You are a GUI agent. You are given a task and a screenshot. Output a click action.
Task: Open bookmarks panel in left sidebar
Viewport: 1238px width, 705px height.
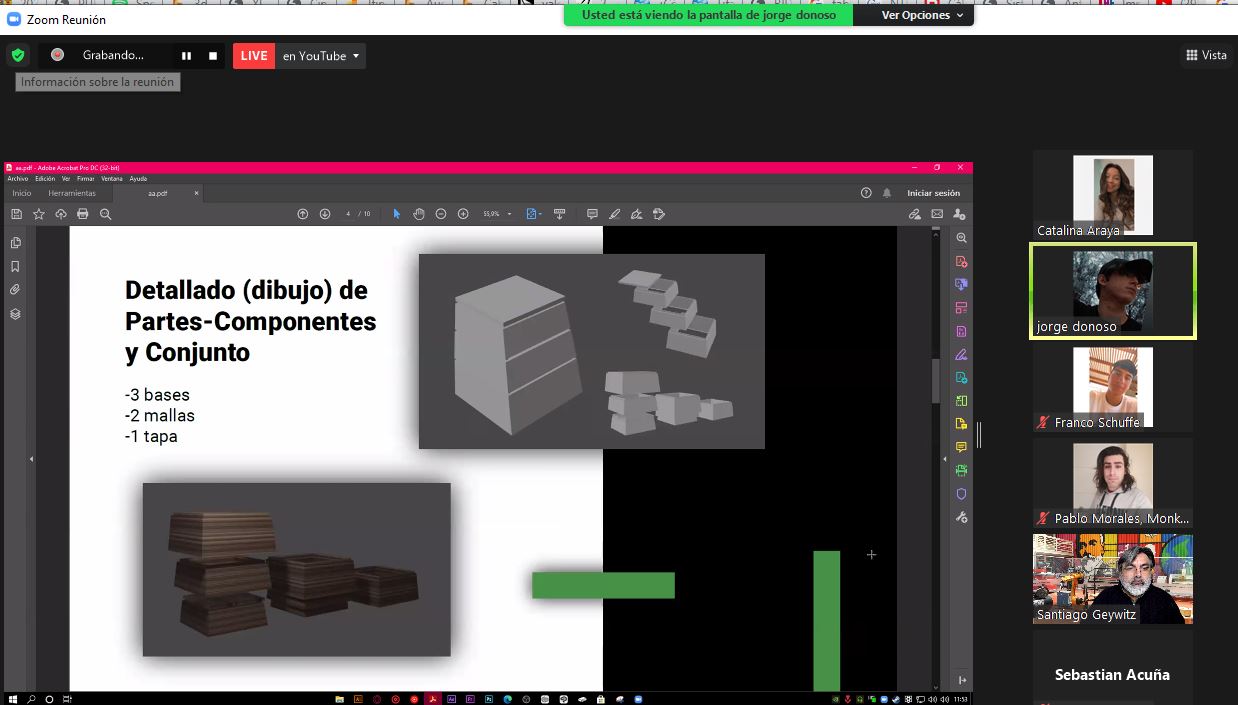15,267
